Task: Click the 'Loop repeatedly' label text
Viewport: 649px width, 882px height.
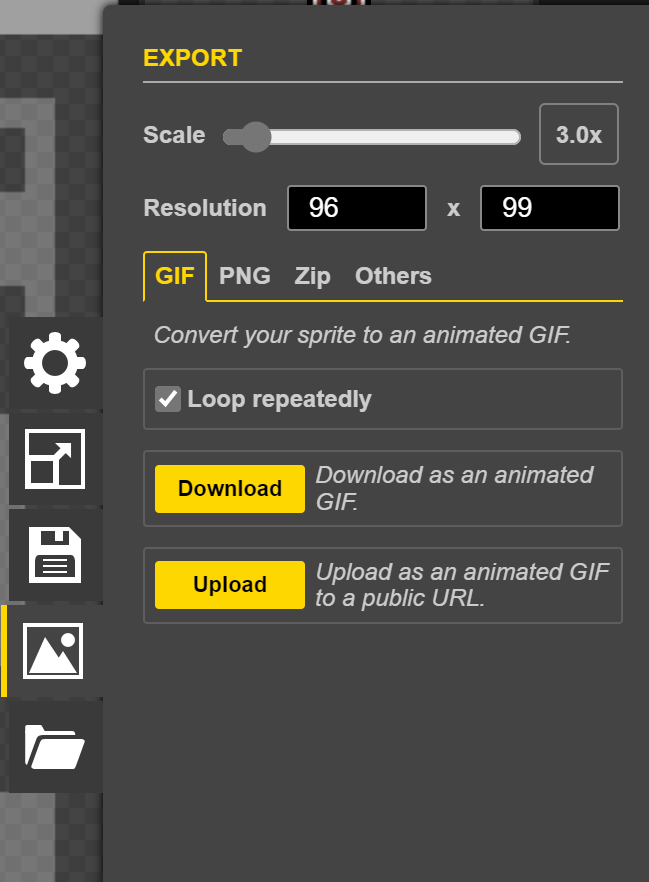Action: [279, 400]
